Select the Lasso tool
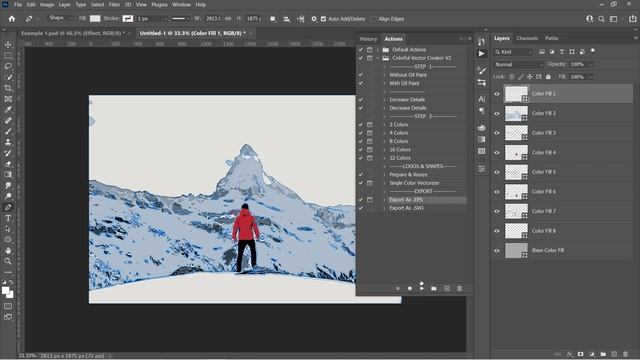Screen dimensions: 640x360 (8, 66)
